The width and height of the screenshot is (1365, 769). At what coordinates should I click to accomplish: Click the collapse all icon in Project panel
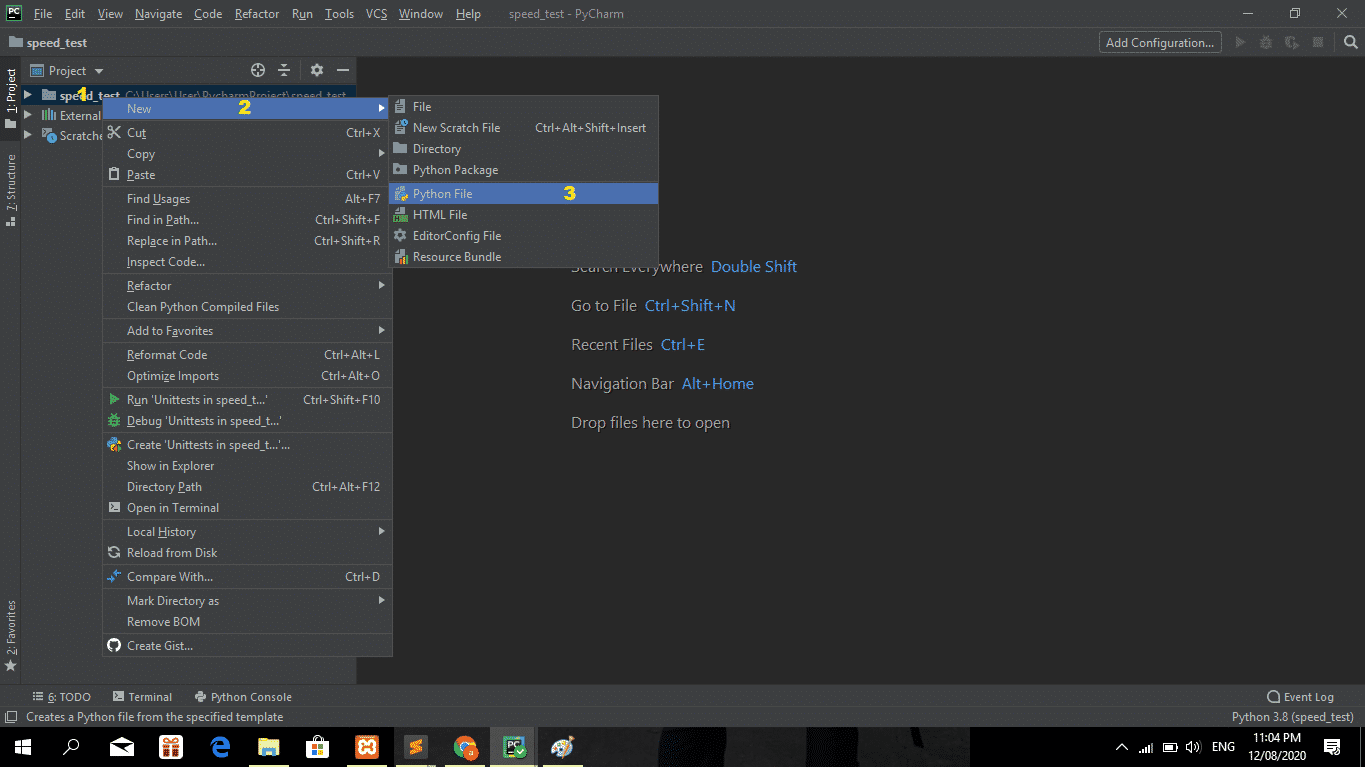coord(284,70)
